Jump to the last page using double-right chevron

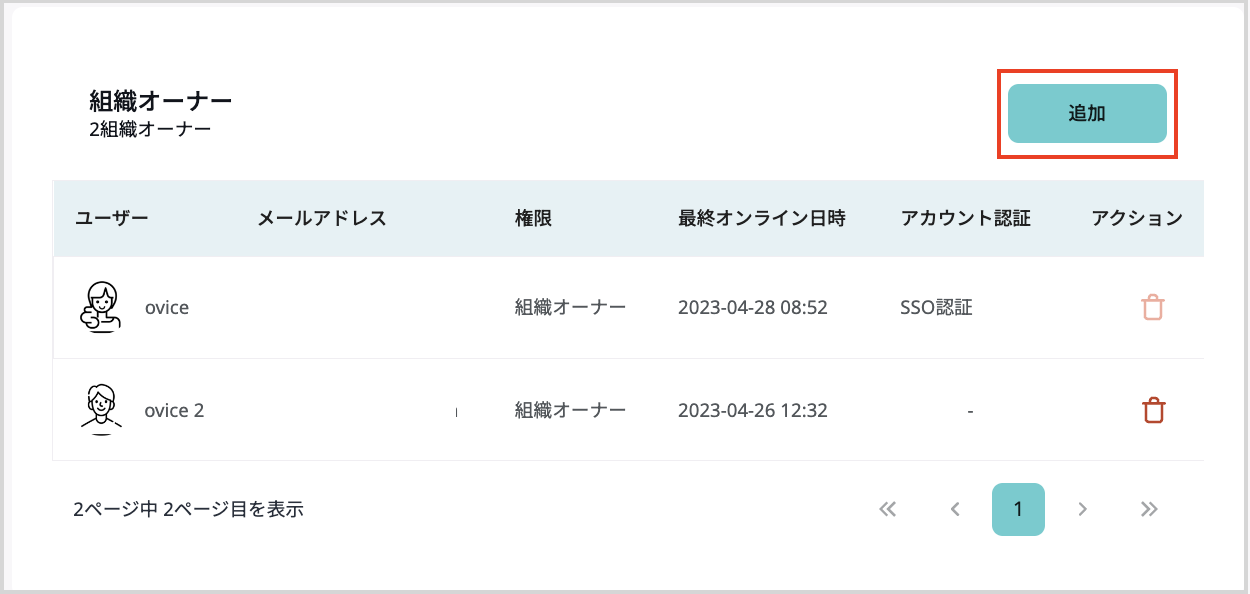1148,509
